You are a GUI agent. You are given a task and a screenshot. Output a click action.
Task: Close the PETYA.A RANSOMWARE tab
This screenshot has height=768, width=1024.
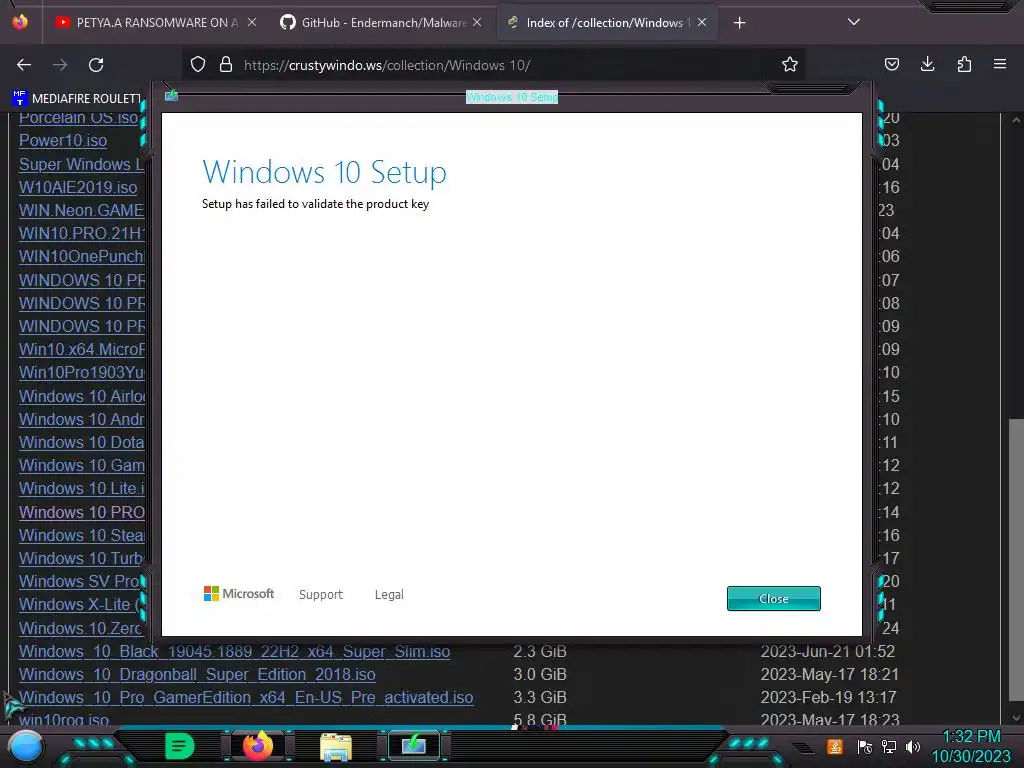[251, 22]
